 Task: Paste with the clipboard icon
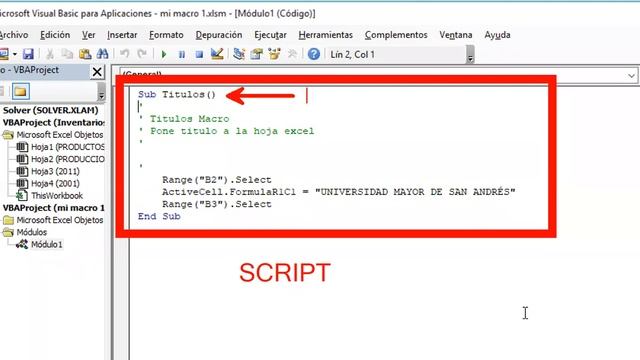click(85, 54)
